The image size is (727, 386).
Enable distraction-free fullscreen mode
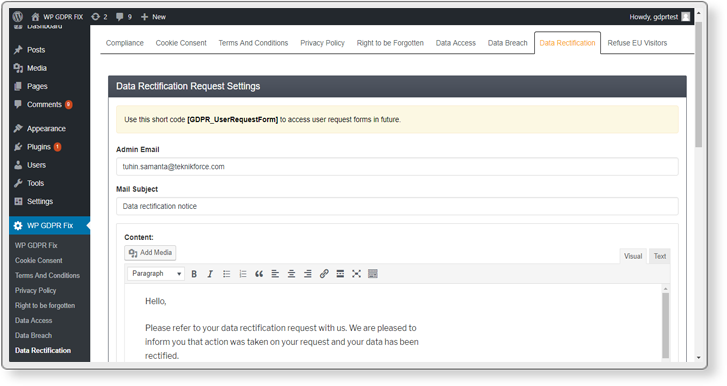pyautogui.click(x=356, y=274)
